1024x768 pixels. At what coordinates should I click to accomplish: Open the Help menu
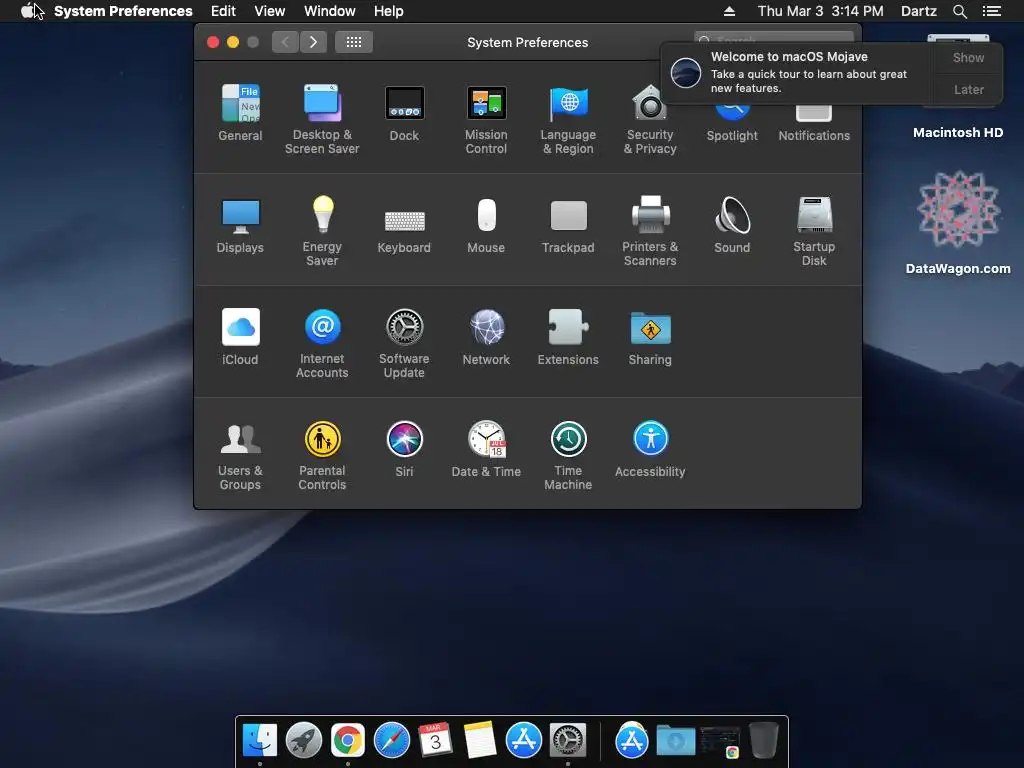389,11
